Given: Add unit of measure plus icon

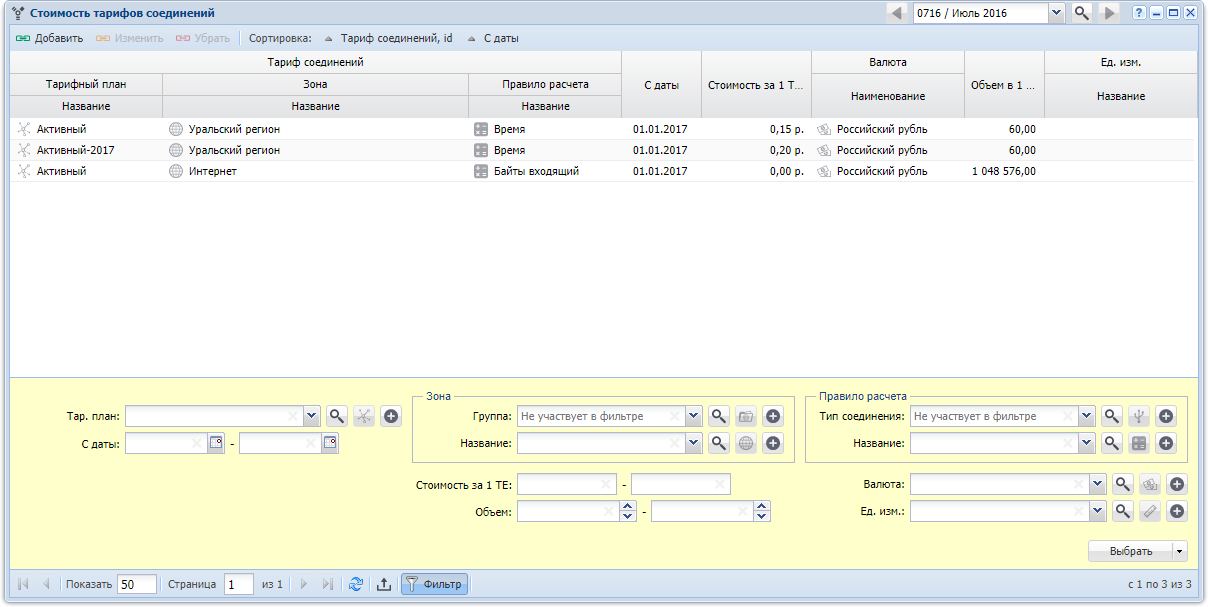Looking at the screenshot, I should [x=1177, y=511].
